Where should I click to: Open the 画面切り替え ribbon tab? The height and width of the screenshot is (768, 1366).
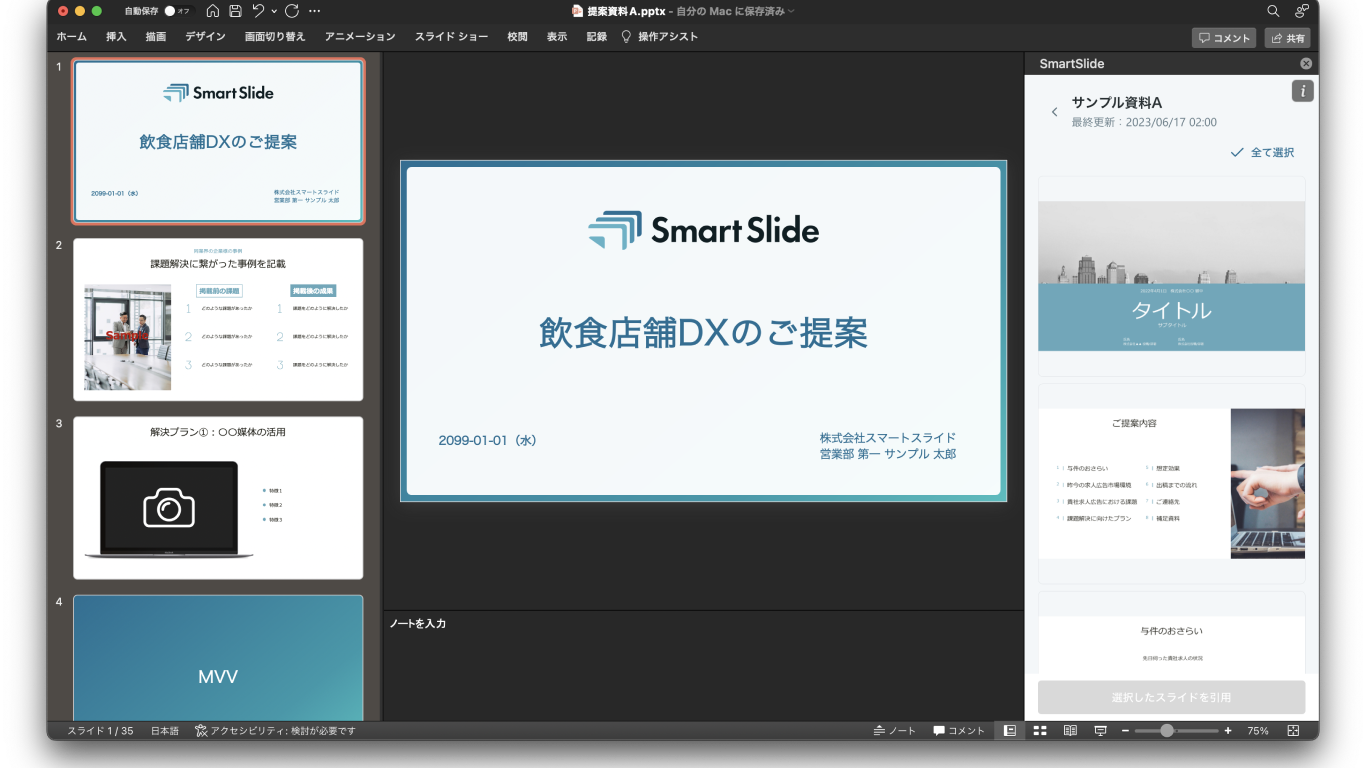point(275,37)
